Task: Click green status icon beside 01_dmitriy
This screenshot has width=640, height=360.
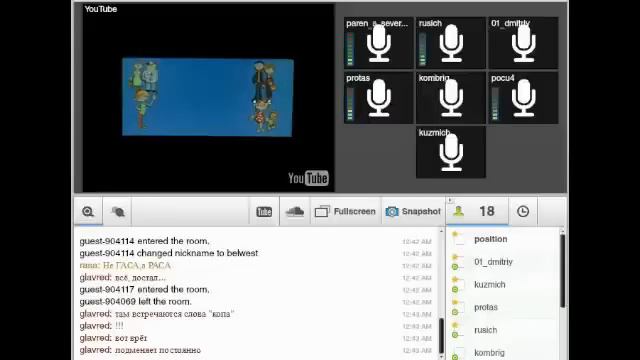Action: [x=455, y=267]
